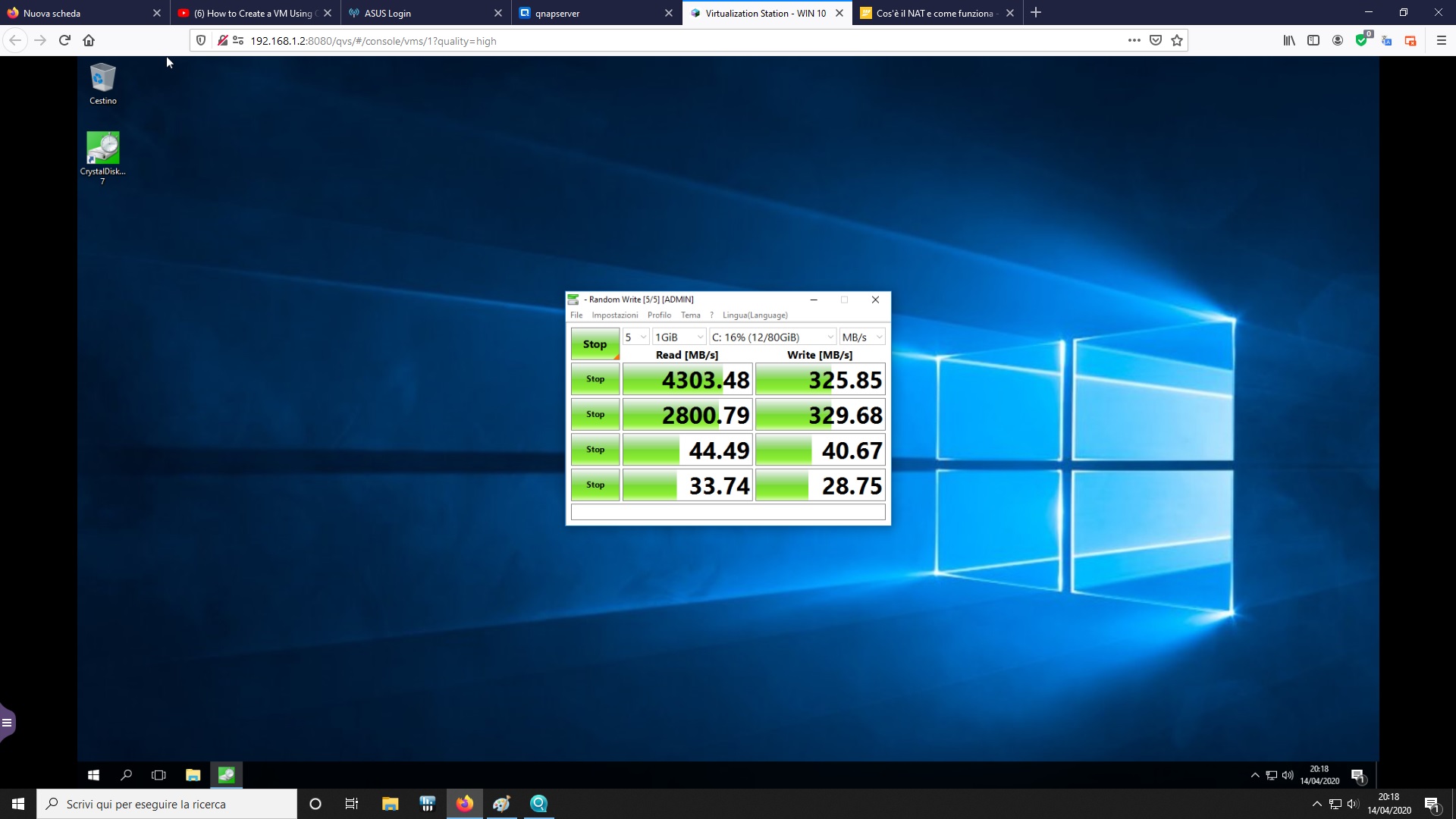
Task: Open the Firefox hamburger menu
Action: (x=1441, y=41)
